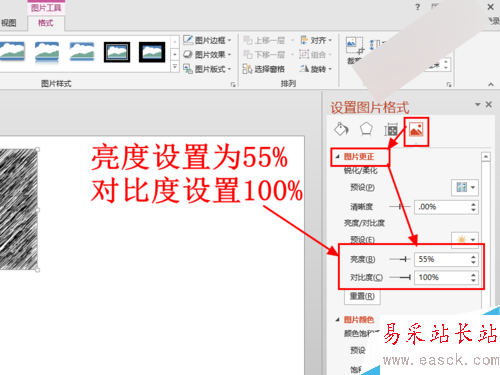
Task: Apply the third soft-edge picture style
Action: pyautogui.click(x=82, y=52)
